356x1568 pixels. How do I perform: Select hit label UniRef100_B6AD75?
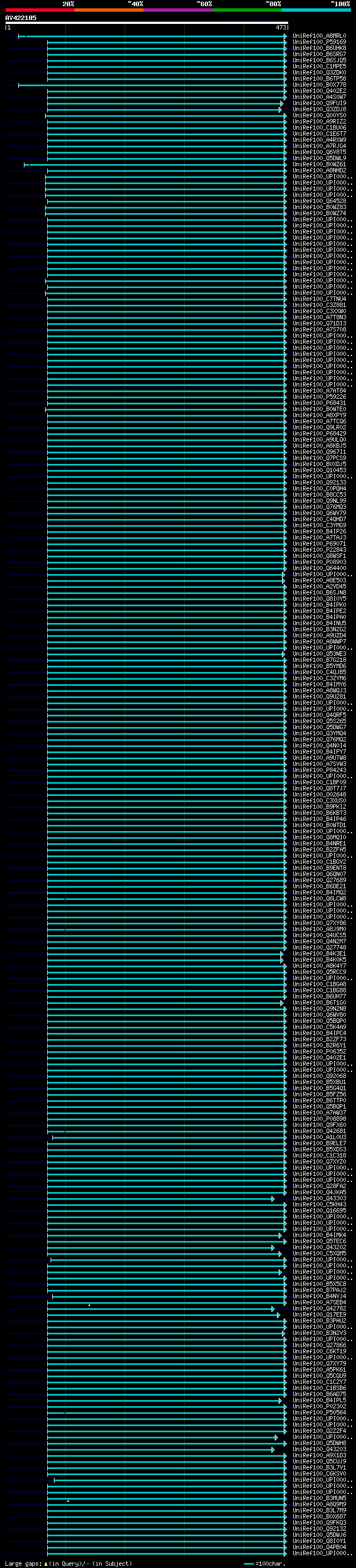pyautogui.click(x=319, y=1394)
